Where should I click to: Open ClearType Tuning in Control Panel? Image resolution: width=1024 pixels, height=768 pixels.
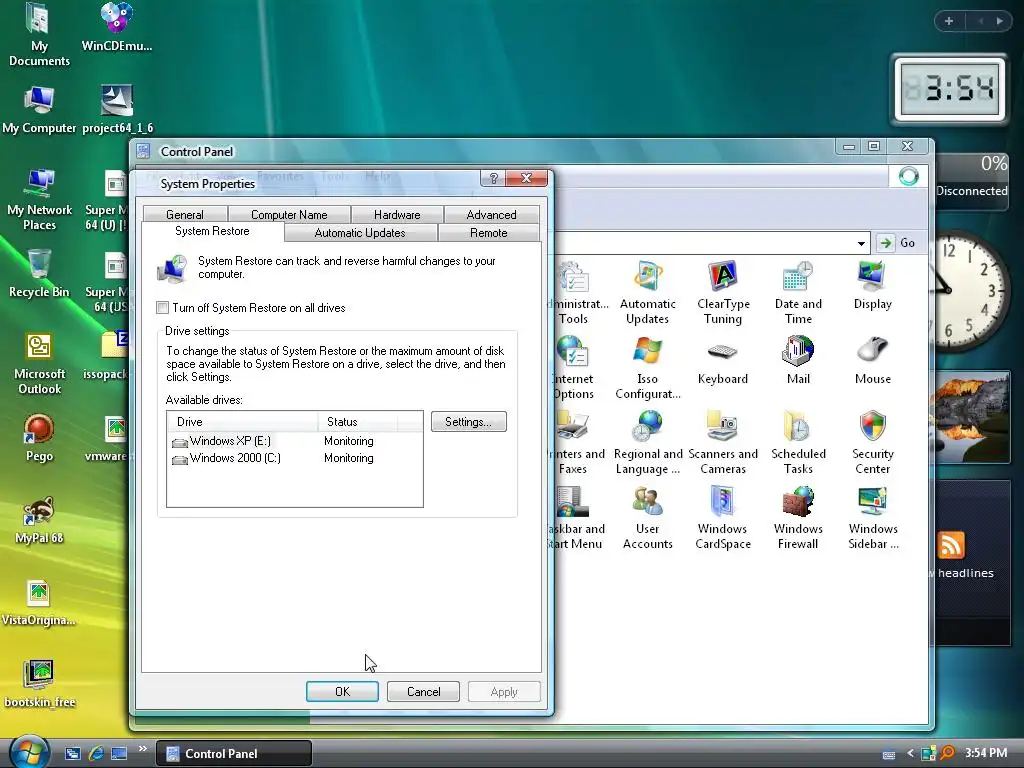tap(723, 293)
